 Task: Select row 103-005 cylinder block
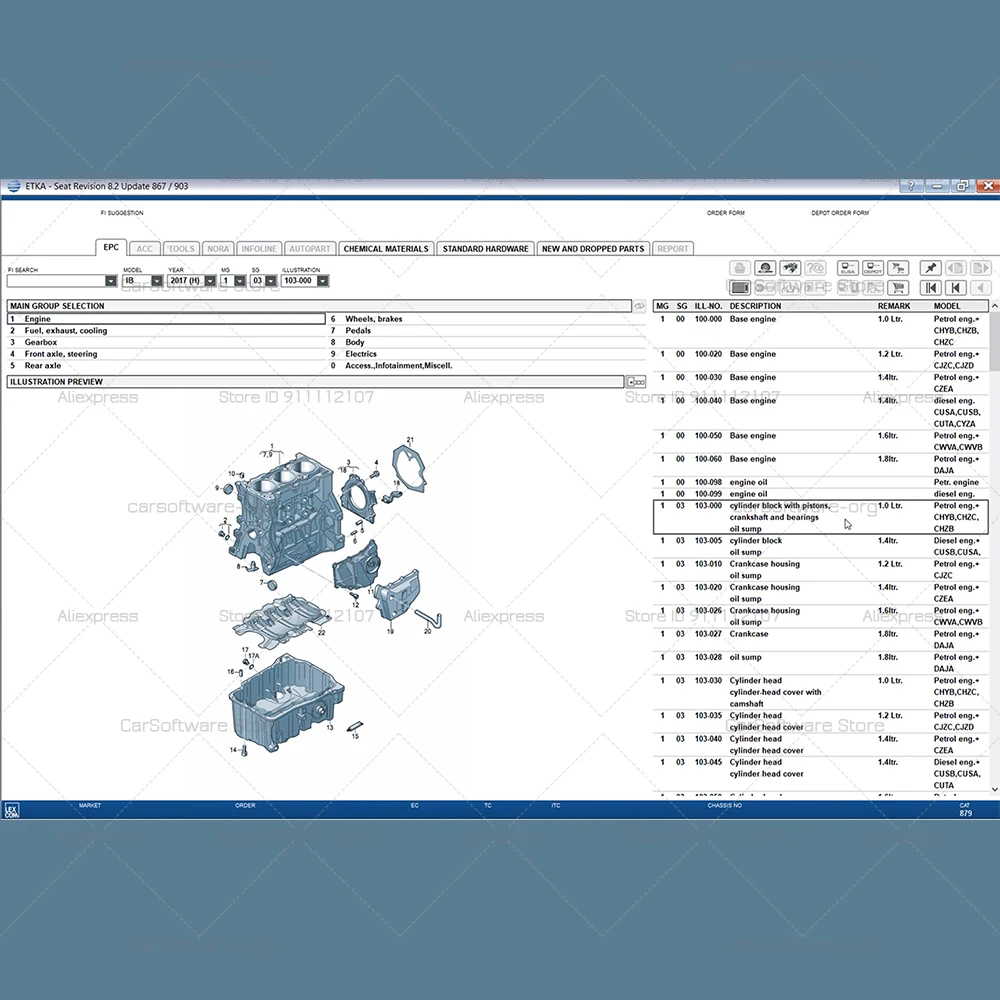tap(821, 547)
